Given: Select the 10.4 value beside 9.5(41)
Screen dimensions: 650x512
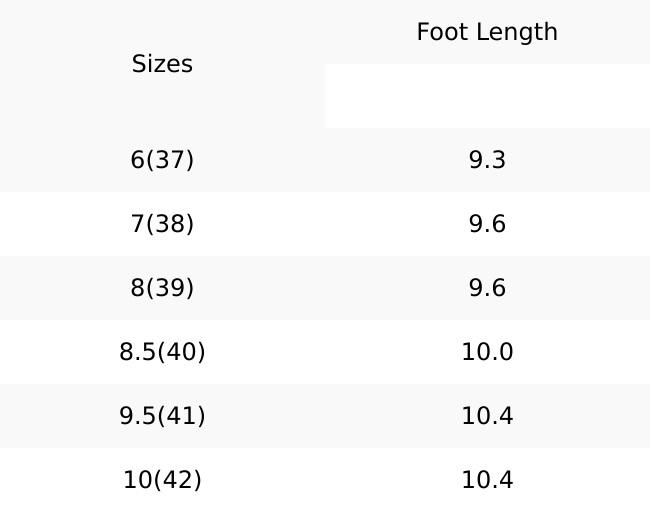Looking at the screenshot, I should point(487,416).
